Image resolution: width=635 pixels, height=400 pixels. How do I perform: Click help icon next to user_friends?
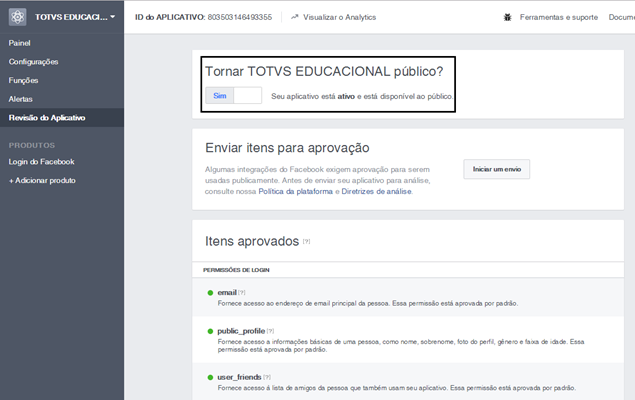267,377
